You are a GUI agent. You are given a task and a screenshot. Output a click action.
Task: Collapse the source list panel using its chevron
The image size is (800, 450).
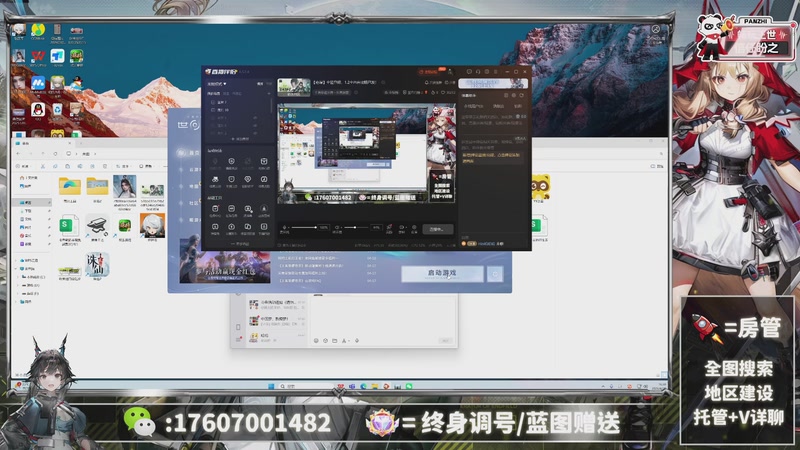click(x=268, y=94)
